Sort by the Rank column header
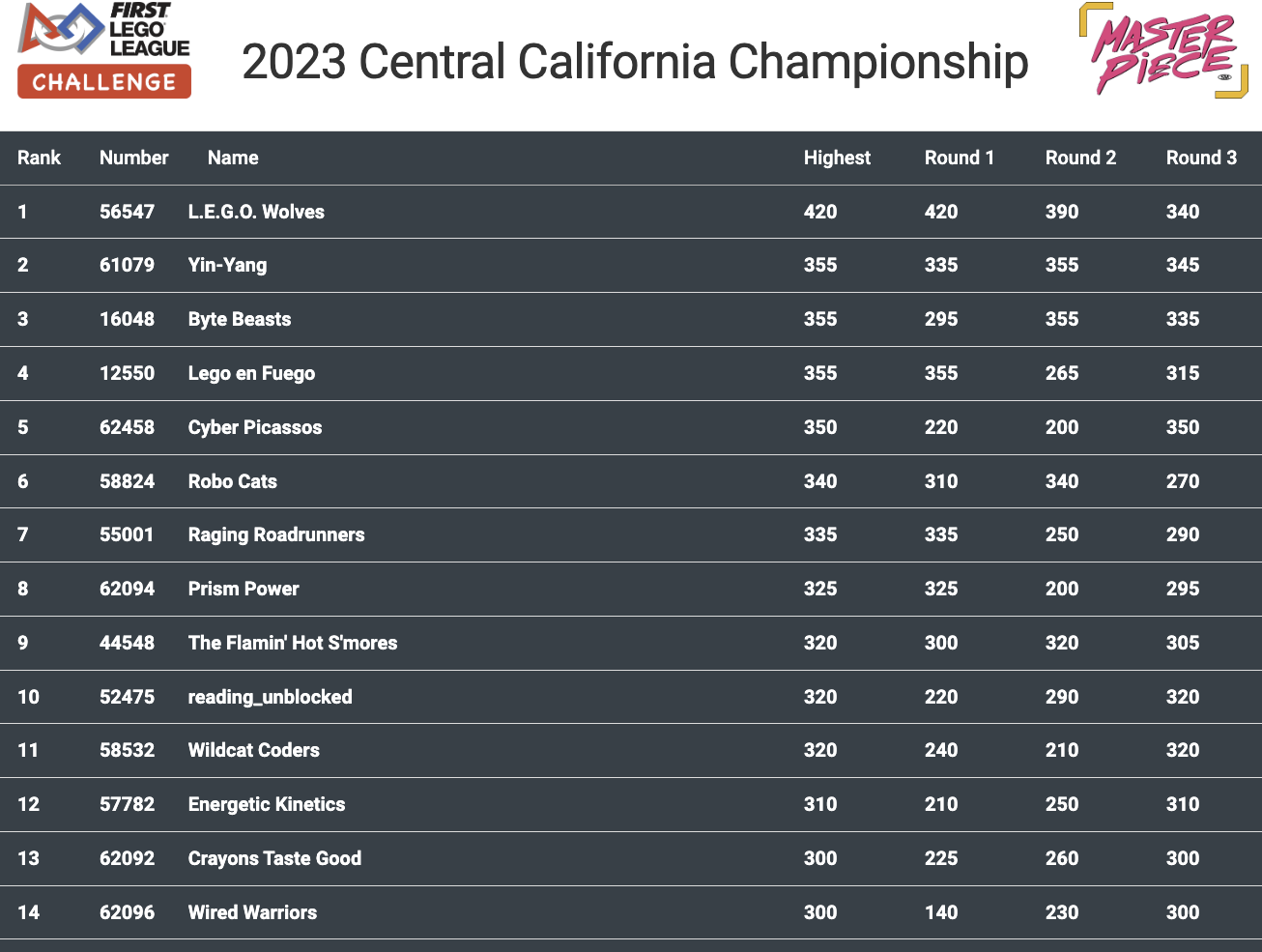The height and width of the screenshot is (952, 1262). click(x=39, y=158)
